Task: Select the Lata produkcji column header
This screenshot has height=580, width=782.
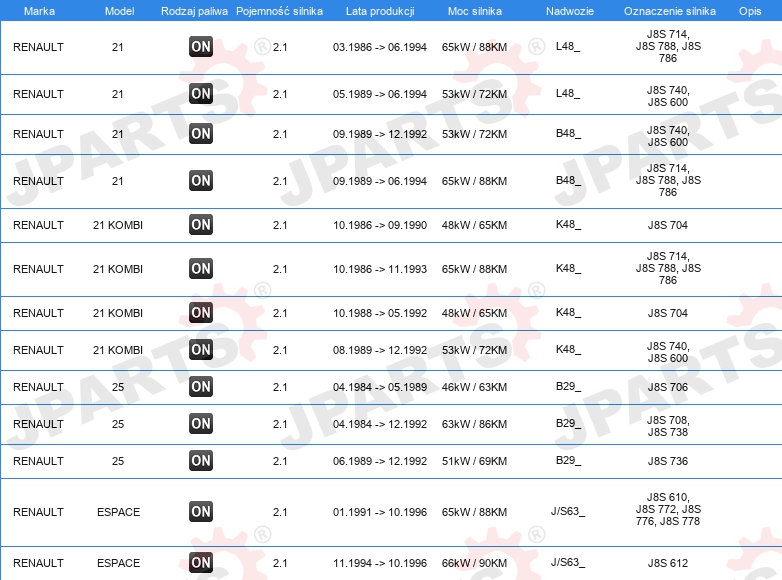Action: tap(380, 11)
